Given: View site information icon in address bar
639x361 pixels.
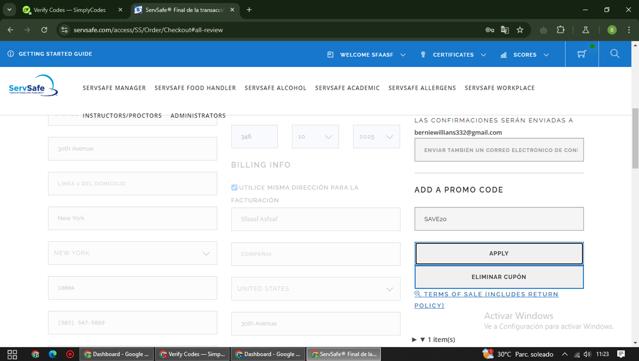Looking at the screenshot, I should point(64,30).
